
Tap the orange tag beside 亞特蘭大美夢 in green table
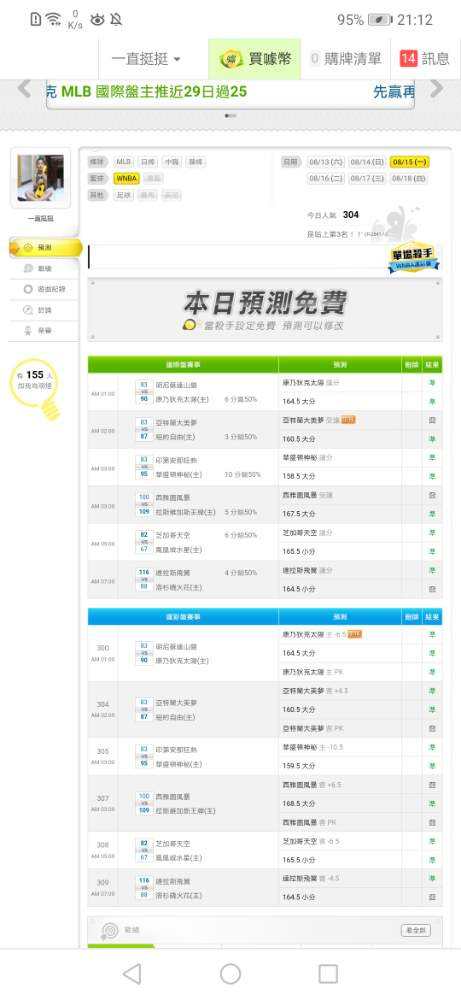point(348,420)
